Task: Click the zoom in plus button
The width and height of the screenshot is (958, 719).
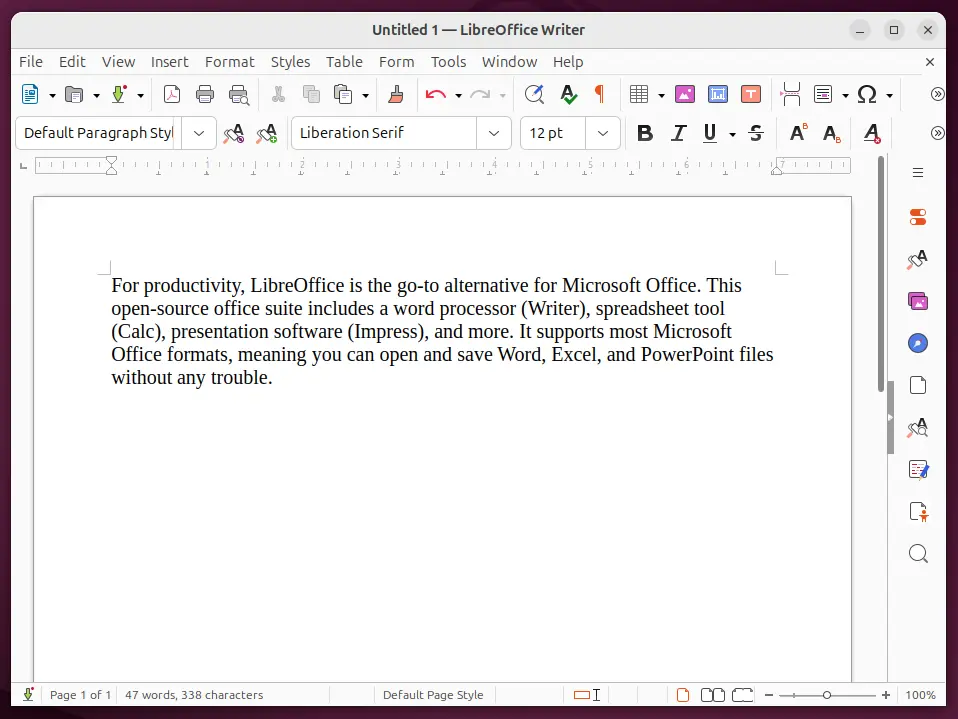Action: point(886,695)
